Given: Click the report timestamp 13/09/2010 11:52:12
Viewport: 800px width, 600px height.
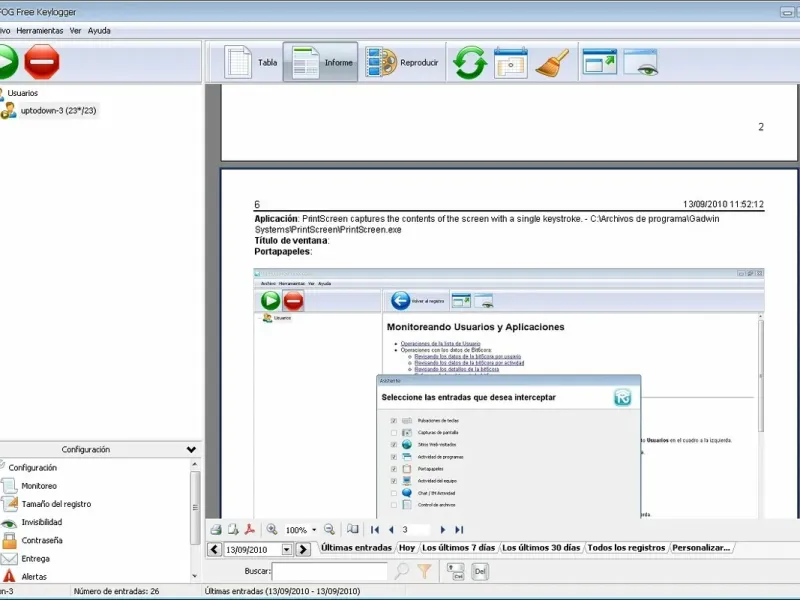Looking at the screenshot, I should pos(723,204).
